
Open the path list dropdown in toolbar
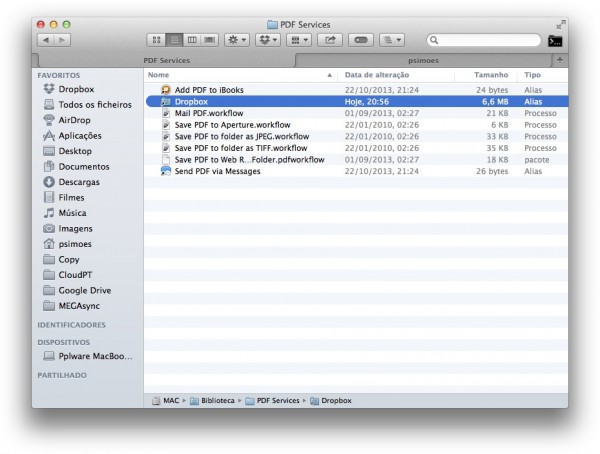(x=392, y=40)
